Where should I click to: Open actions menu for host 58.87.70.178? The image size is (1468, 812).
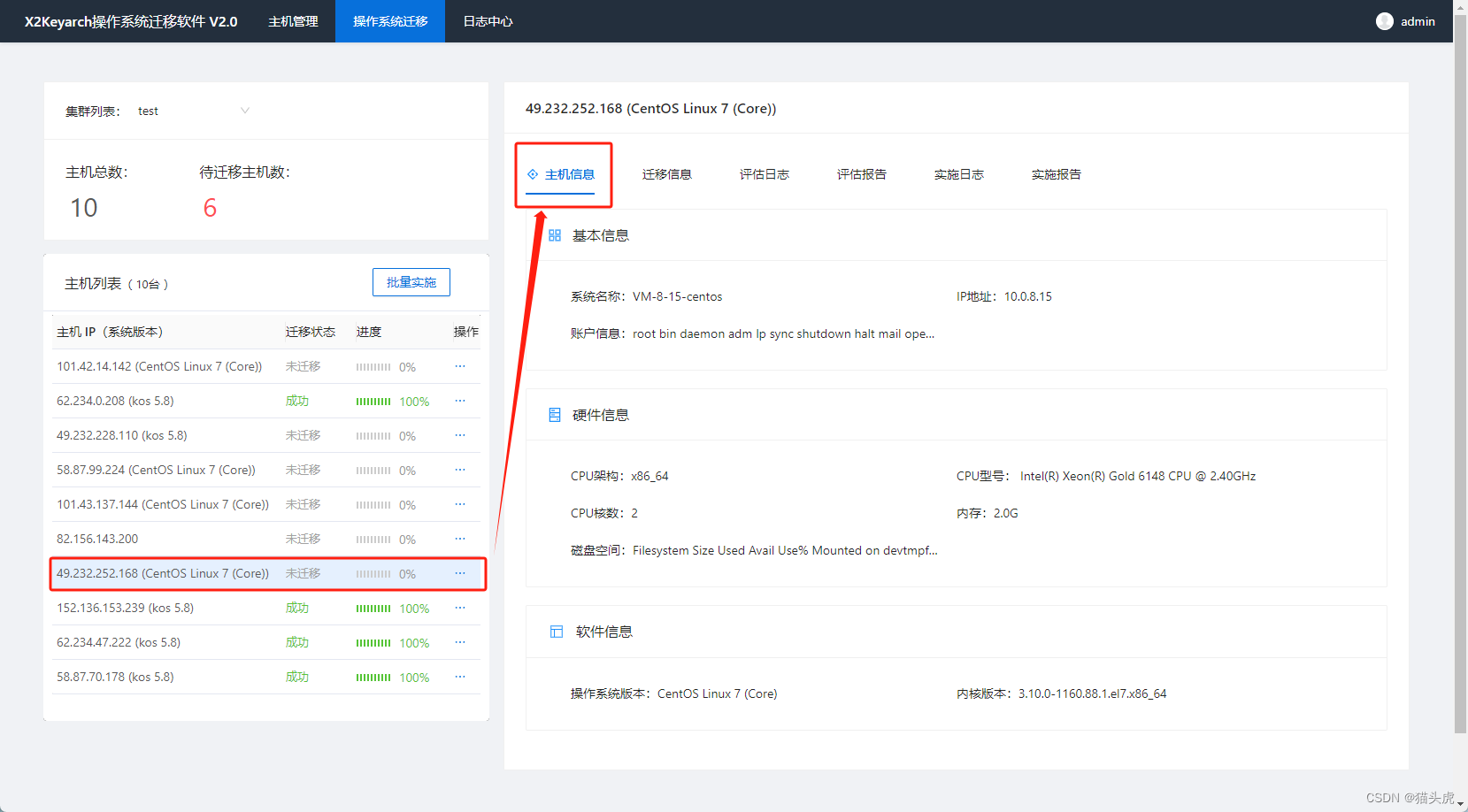460,677
